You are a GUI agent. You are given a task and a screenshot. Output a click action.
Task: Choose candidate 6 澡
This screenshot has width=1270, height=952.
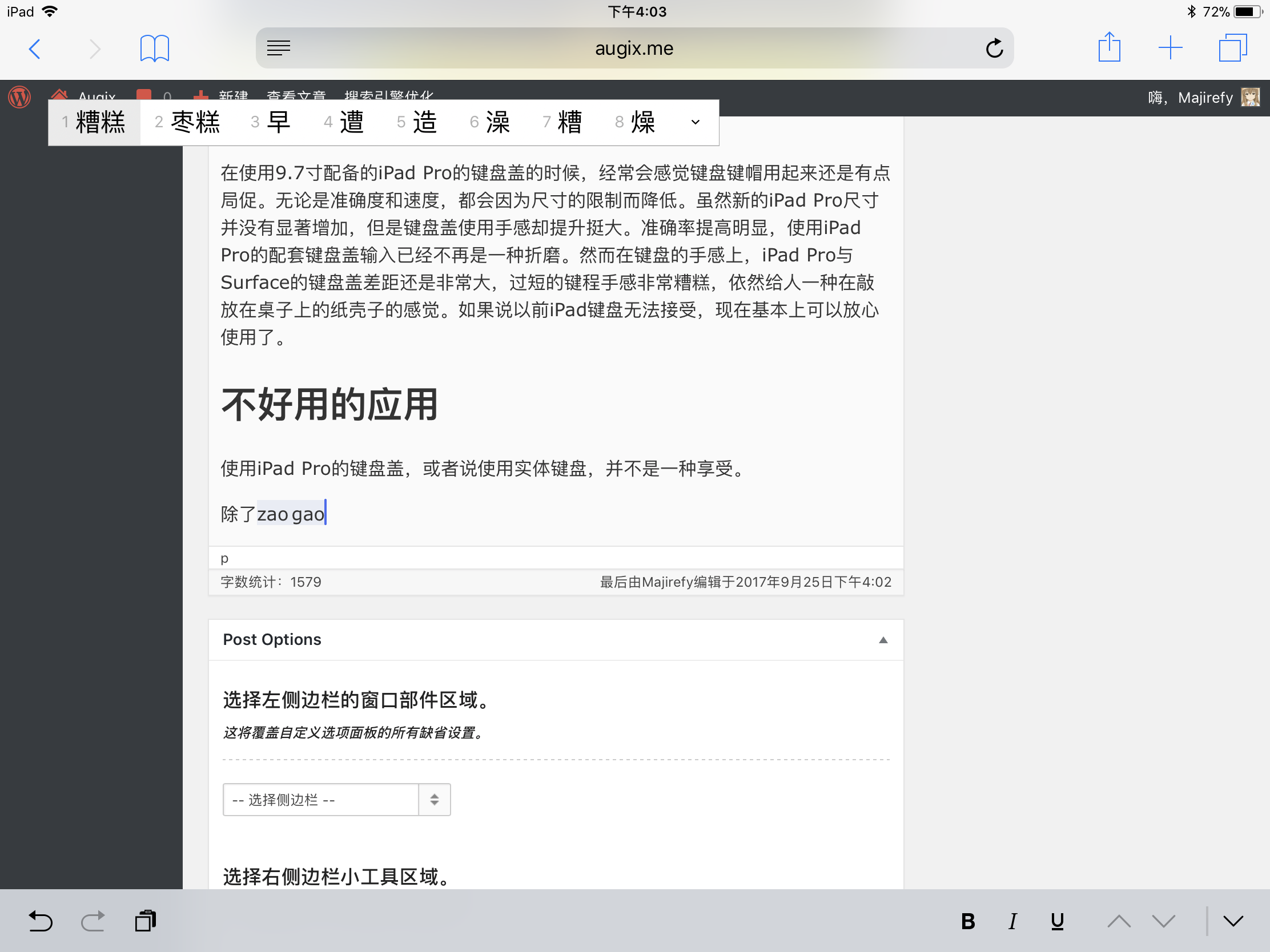click(x=490, y=122)
